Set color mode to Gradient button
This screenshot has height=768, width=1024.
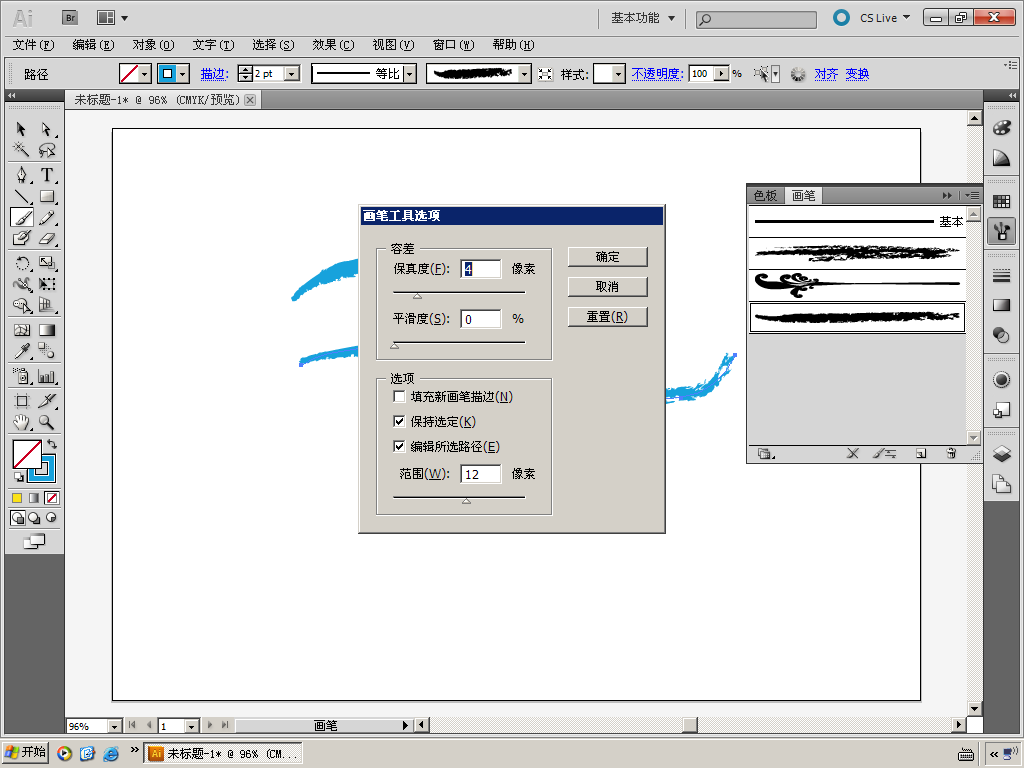(x=34, y=498)
